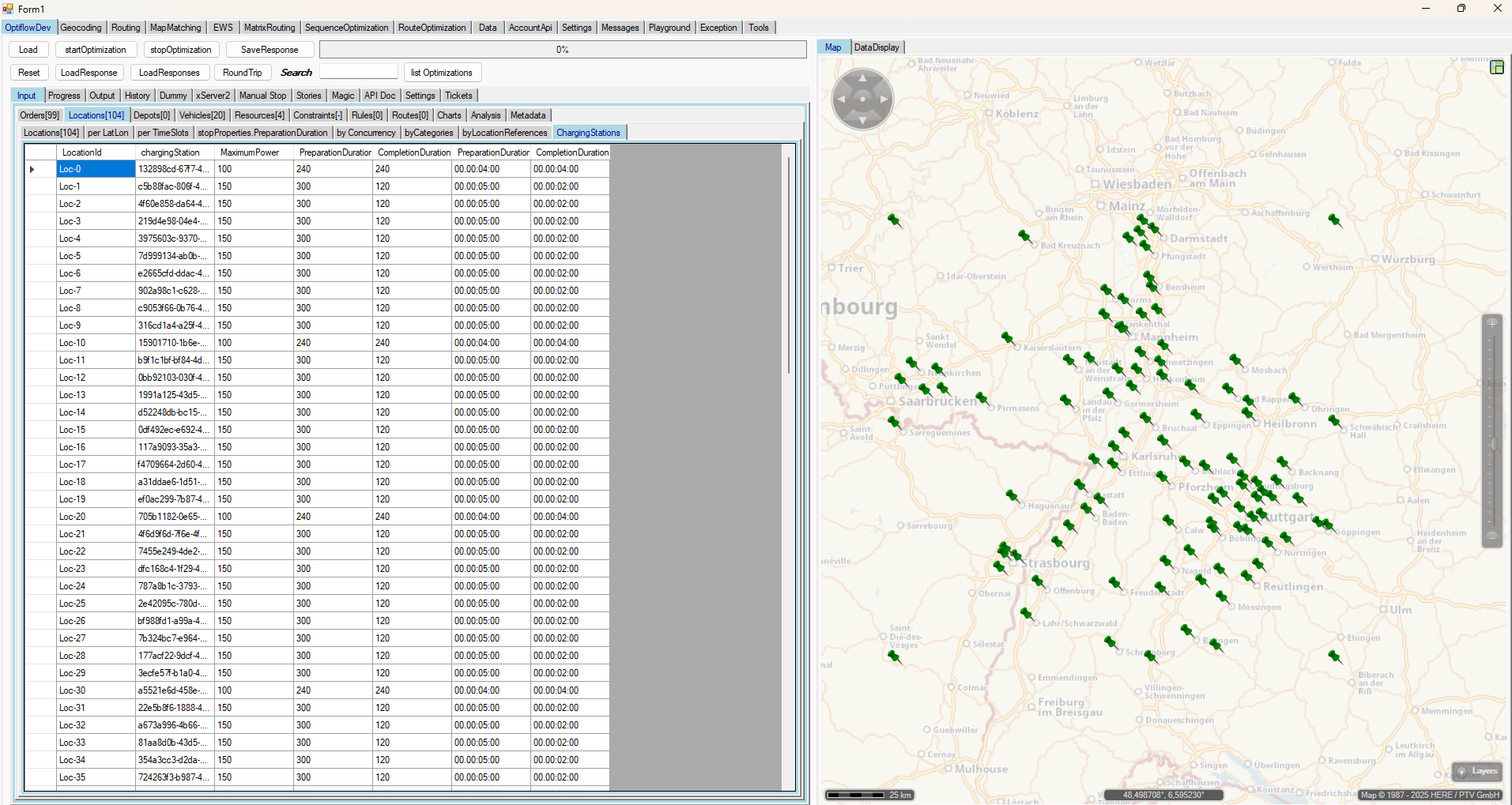Click into the Search text field

tap(358, 73)
